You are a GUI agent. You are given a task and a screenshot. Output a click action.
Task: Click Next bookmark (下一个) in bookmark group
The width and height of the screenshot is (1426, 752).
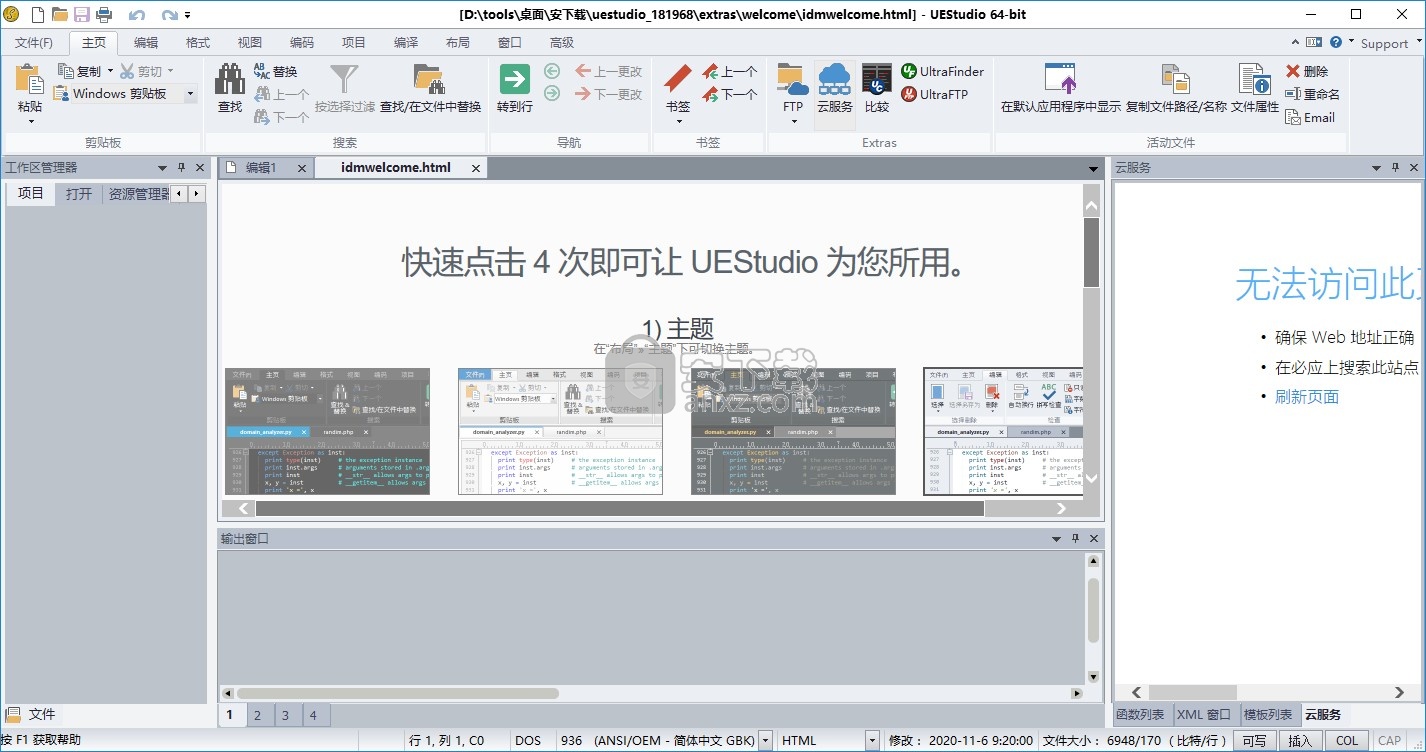pos(730,94)
